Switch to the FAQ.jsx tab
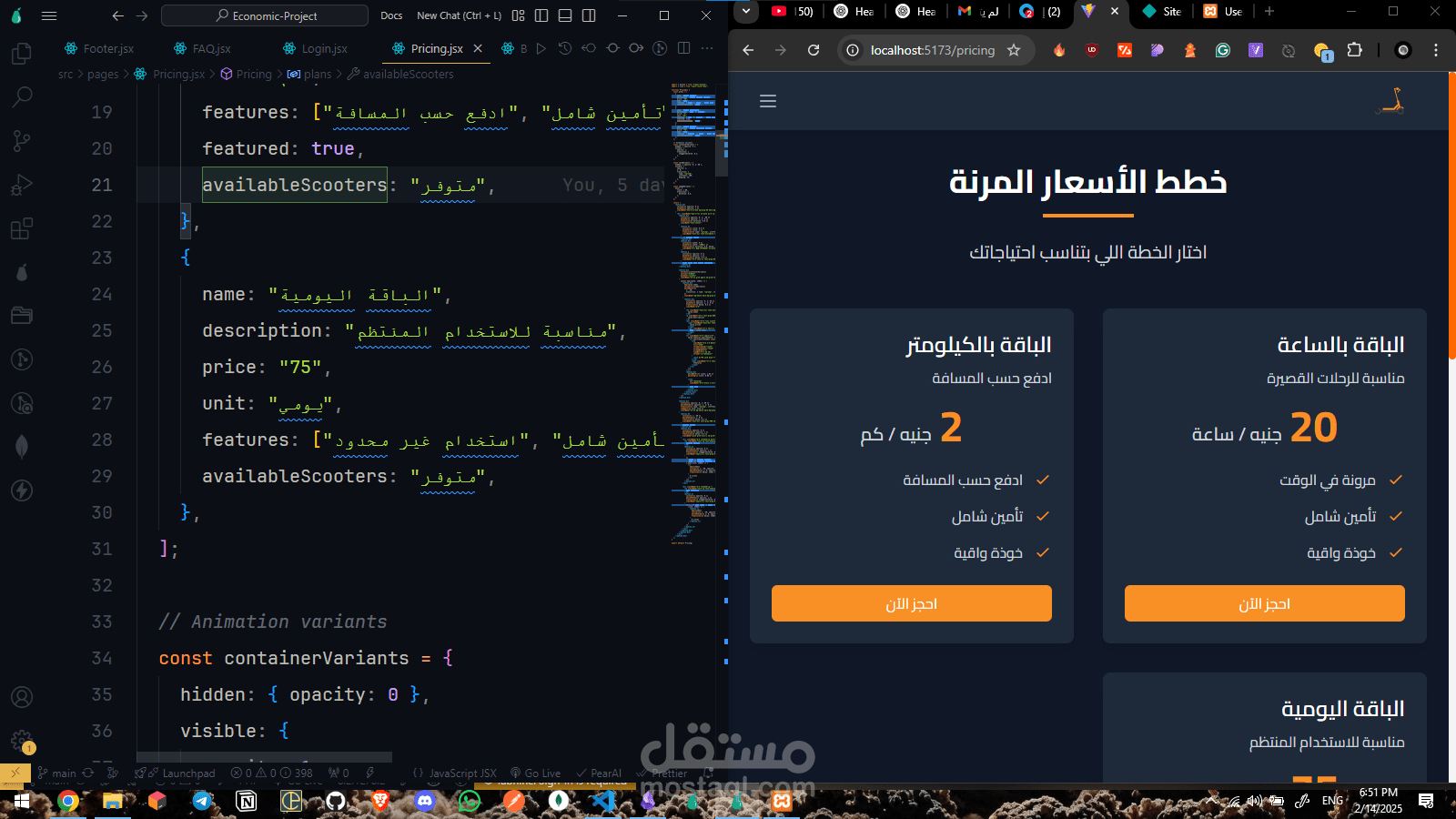Image resolution: width=1456 pixels, height=819 pixels. 202,48
